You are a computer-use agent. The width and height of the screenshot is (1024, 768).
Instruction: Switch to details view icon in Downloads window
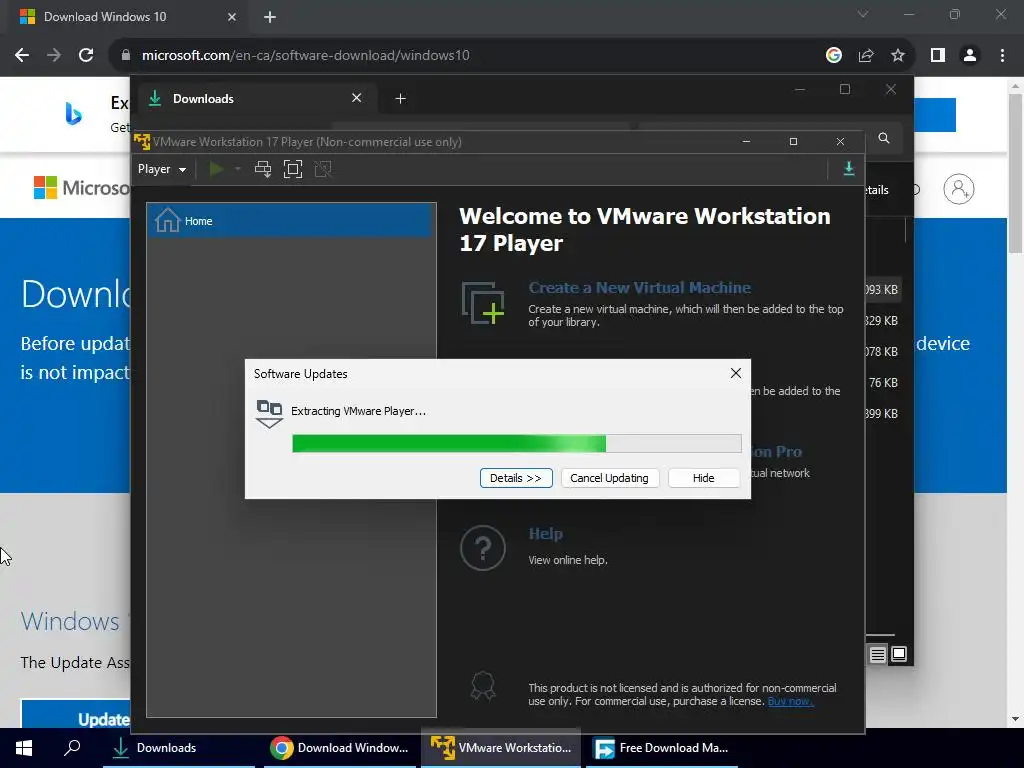pyautogui.click(x=878, y=654)
